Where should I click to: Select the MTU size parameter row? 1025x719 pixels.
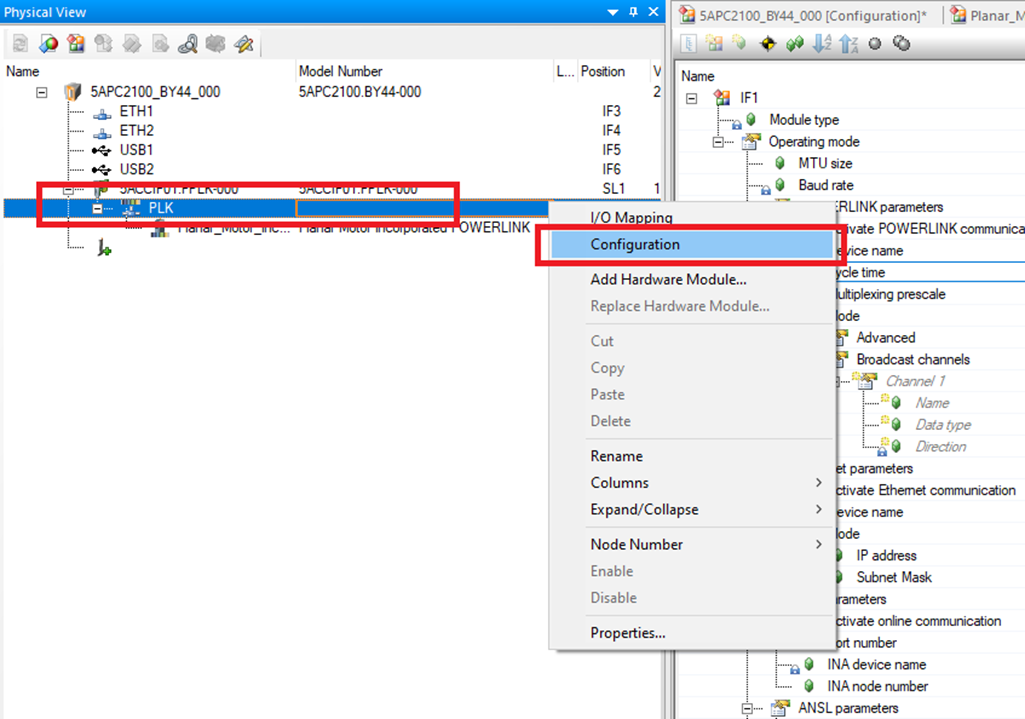[x=825, y=163]
